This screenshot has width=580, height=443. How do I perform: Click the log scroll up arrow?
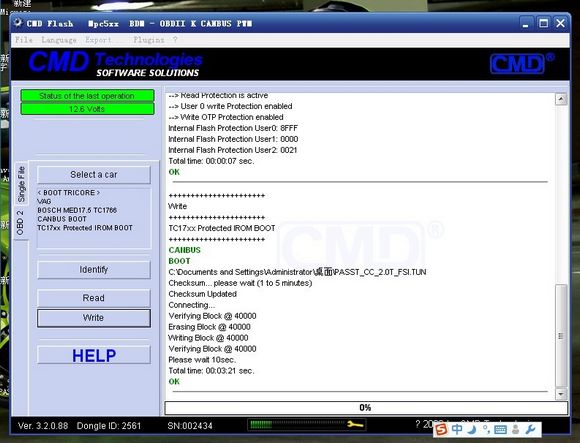click(561, 99)
